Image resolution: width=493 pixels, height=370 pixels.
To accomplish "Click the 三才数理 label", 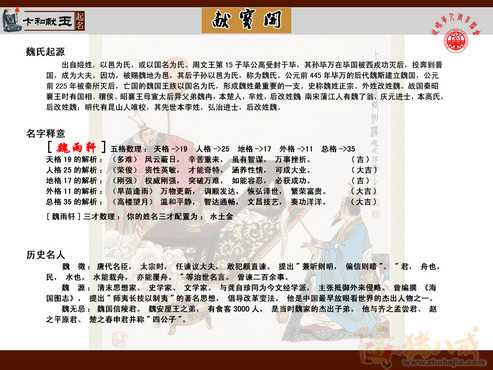I will tap(99, 217).
